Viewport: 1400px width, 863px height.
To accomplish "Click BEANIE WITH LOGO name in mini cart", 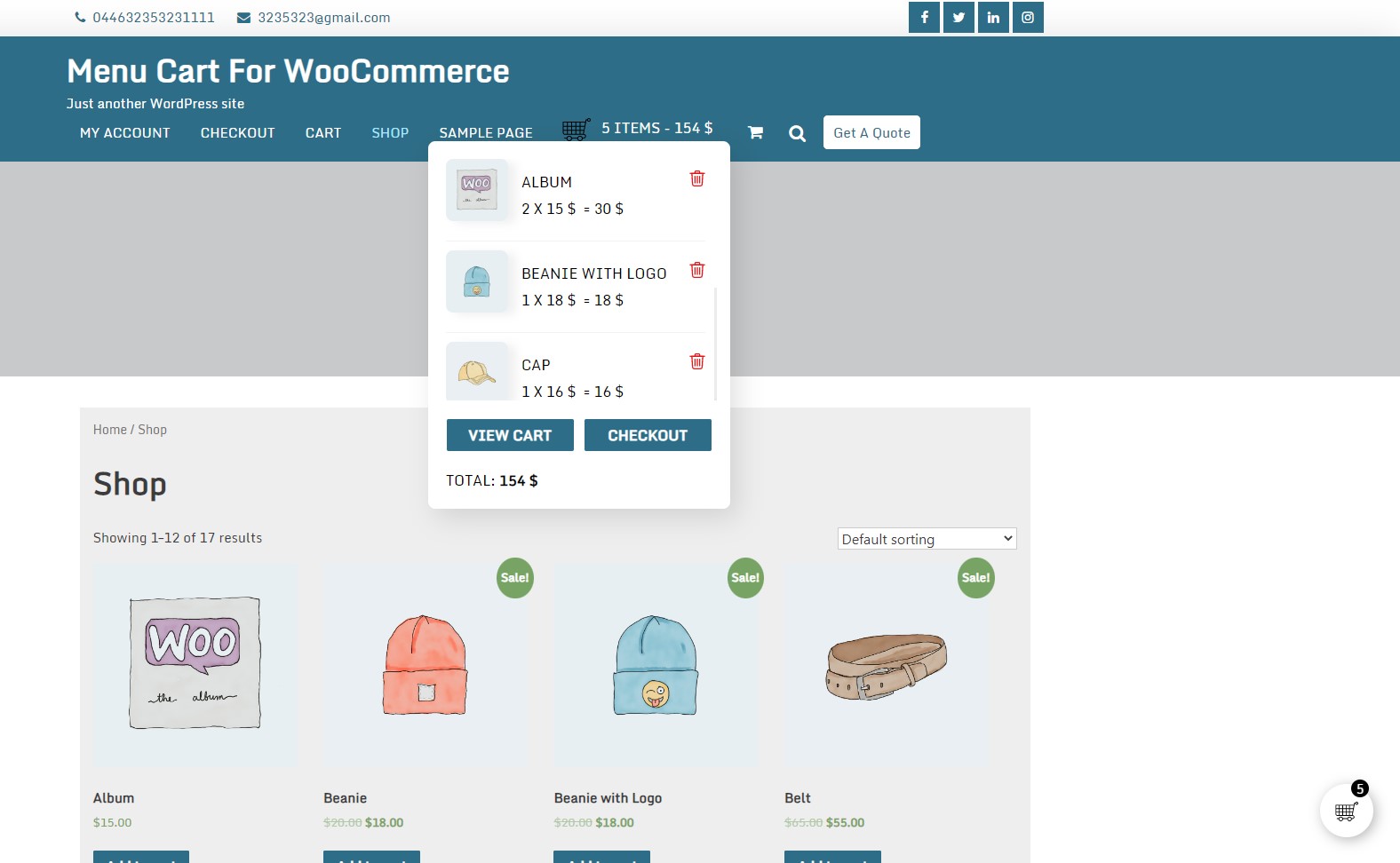I will coord(594,273).
